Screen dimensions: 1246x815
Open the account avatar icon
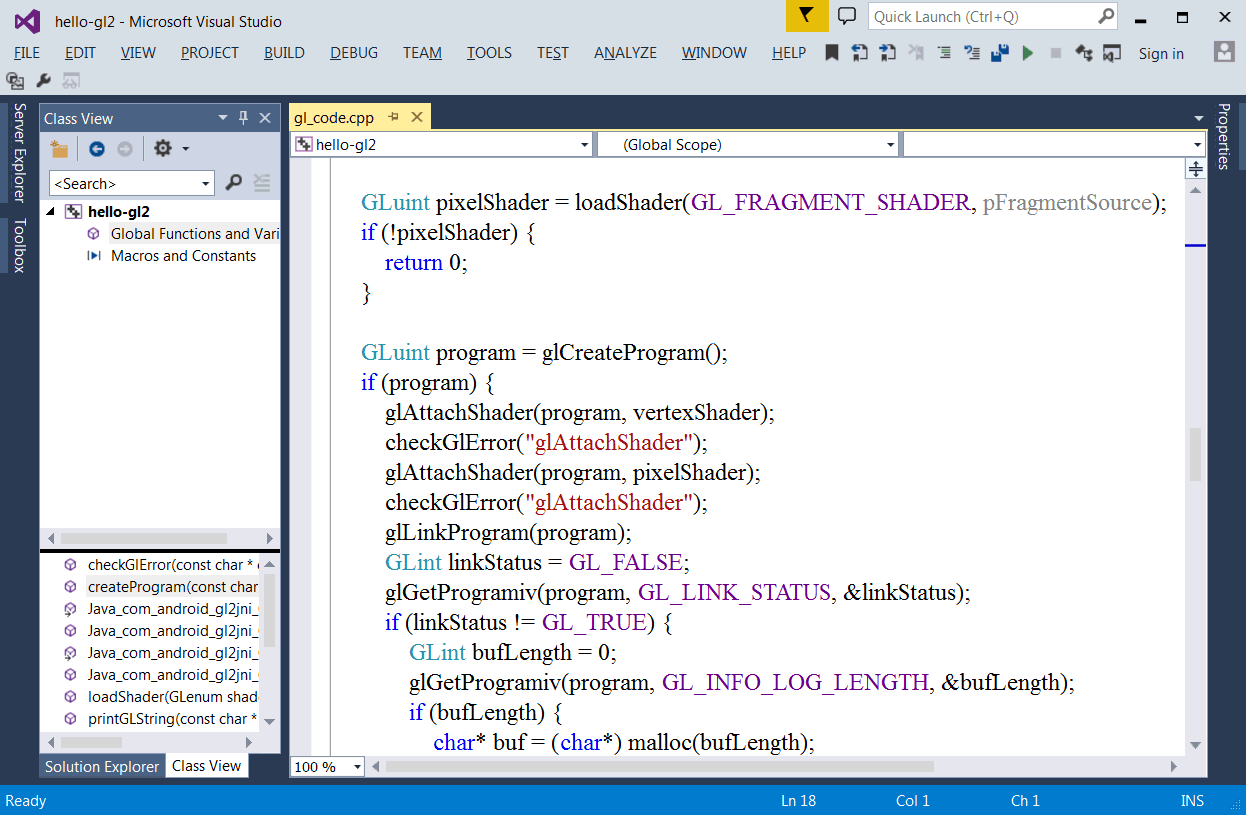[x=1224, y=52]
